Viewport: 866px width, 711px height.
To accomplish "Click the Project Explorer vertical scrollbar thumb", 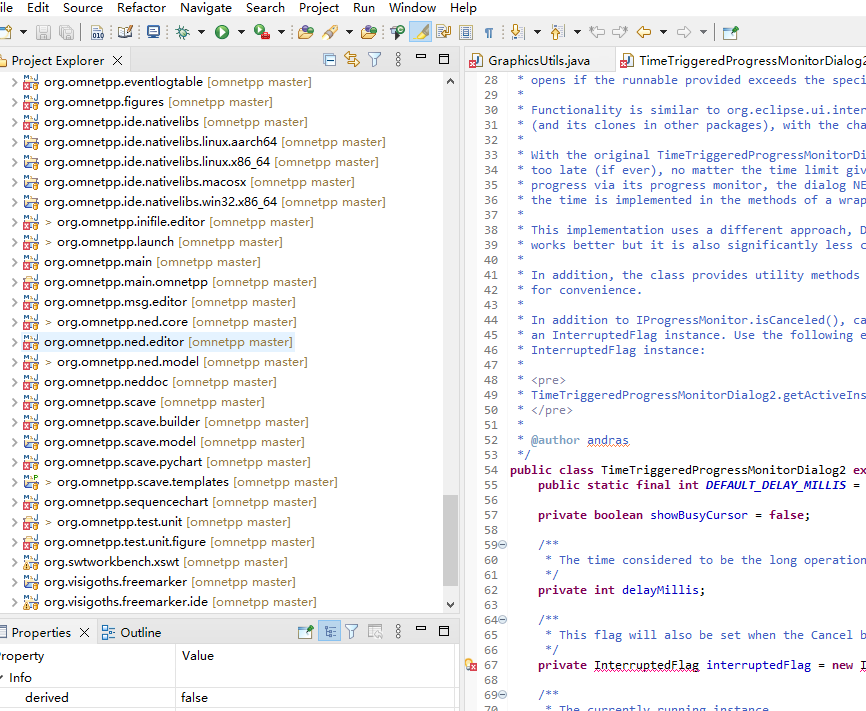I will pos(451,540).
